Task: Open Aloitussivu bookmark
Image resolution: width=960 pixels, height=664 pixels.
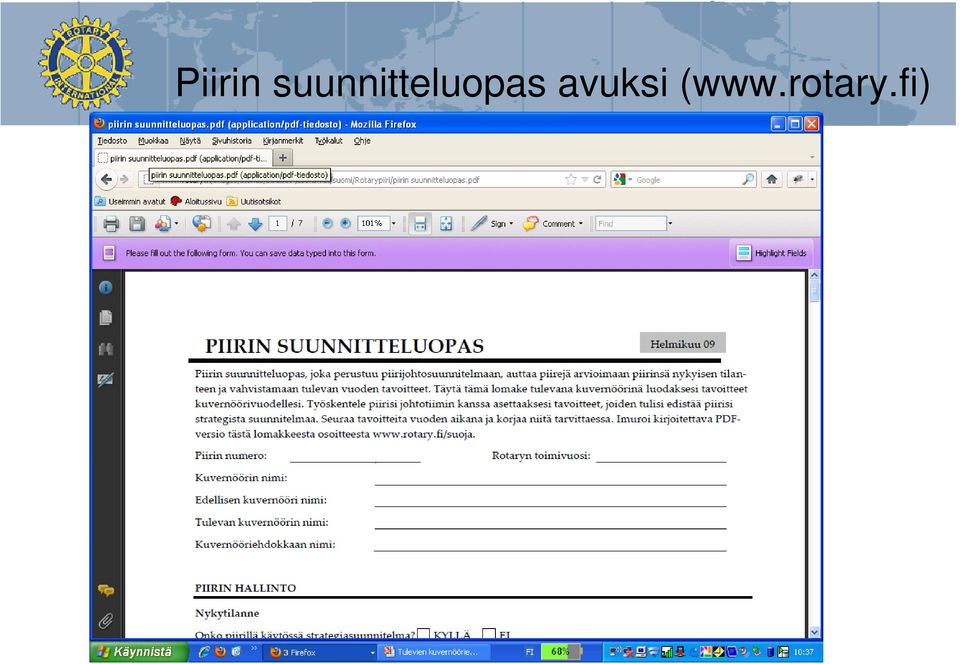Action: click(196, 201)
